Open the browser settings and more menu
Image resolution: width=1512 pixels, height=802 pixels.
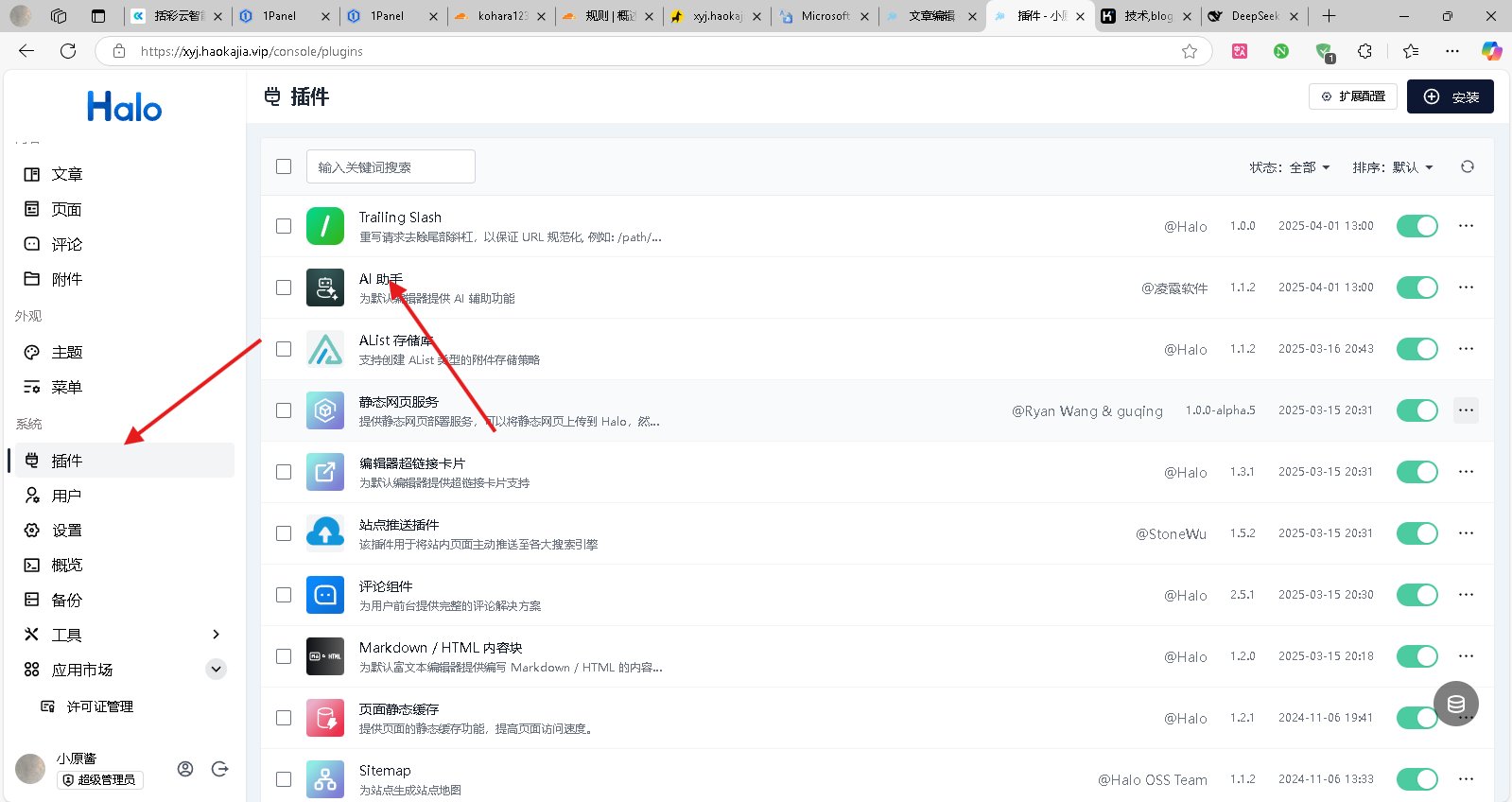tap(1452, 51)
